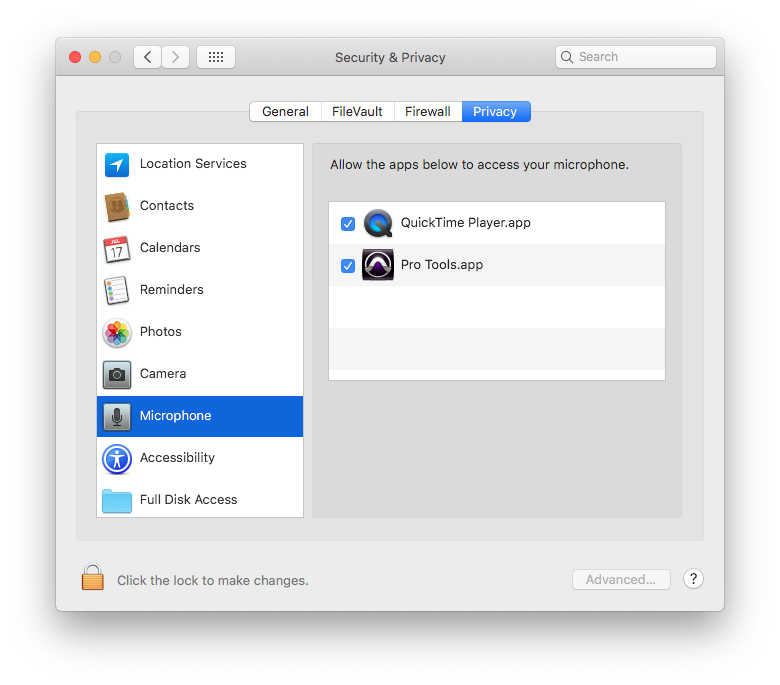
Task: Select Camera label in privacy list
Action: click(163, 374)
